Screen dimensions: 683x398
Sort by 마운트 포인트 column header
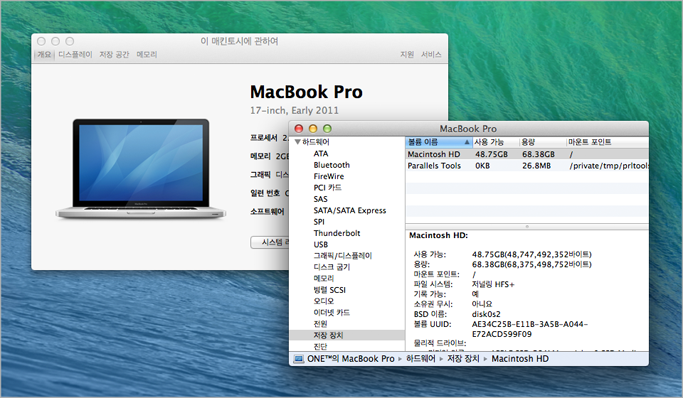[607, 142]
